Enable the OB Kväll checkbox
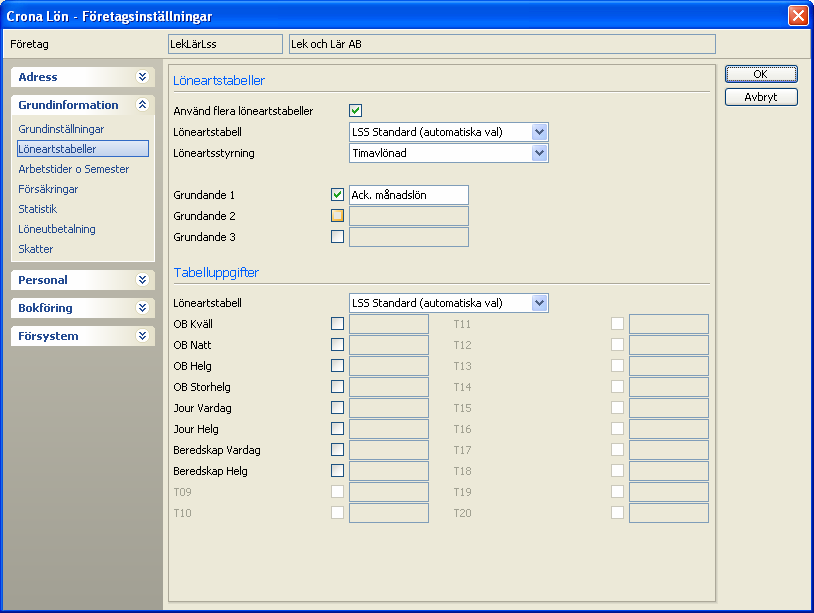Screen dimensions: 814x613 point(337,324)
